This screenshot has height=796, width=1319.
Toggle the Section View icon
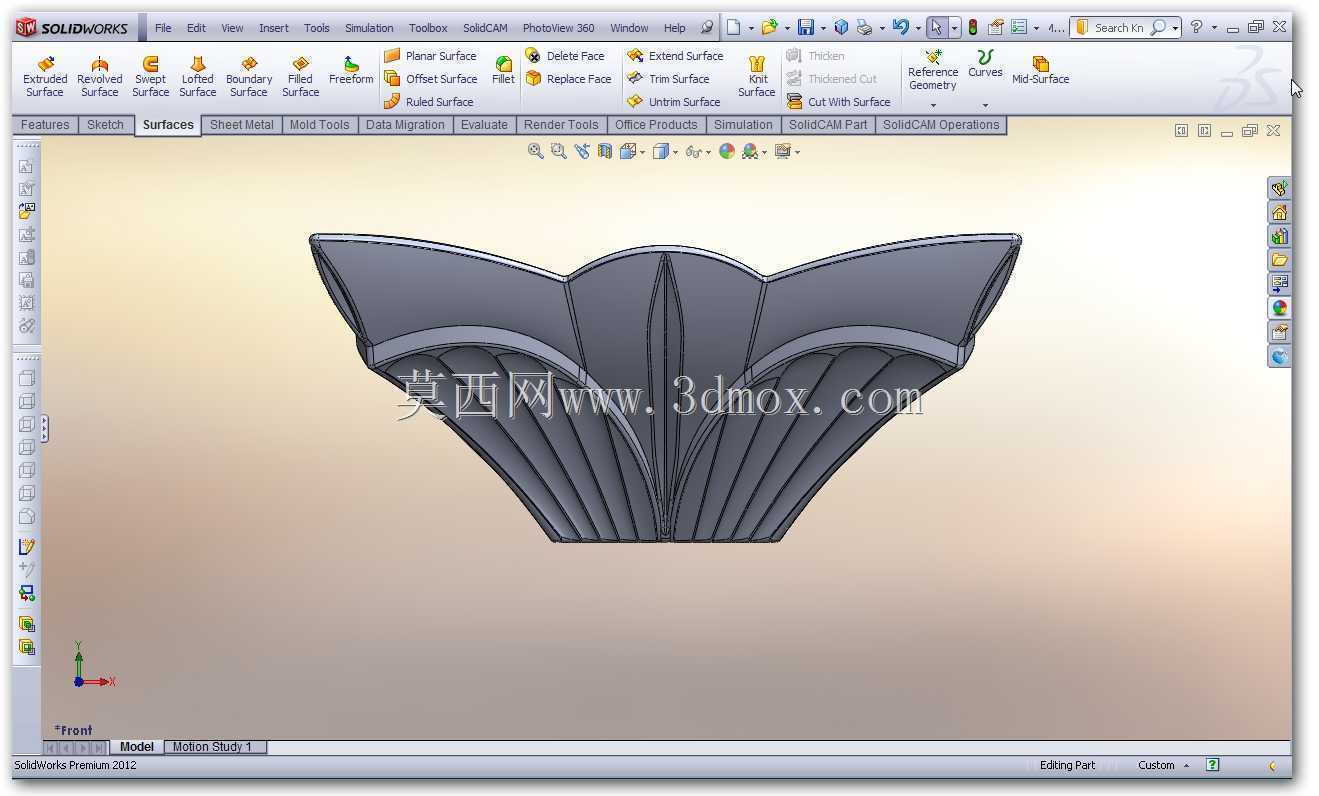point(605,151)
